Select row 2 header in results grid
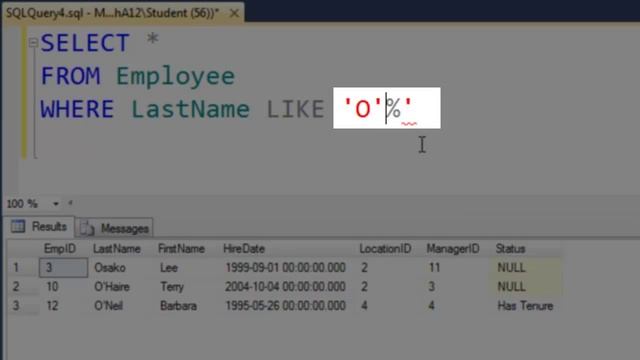This screenshot has height=360, width=640. tap(23, 287)
